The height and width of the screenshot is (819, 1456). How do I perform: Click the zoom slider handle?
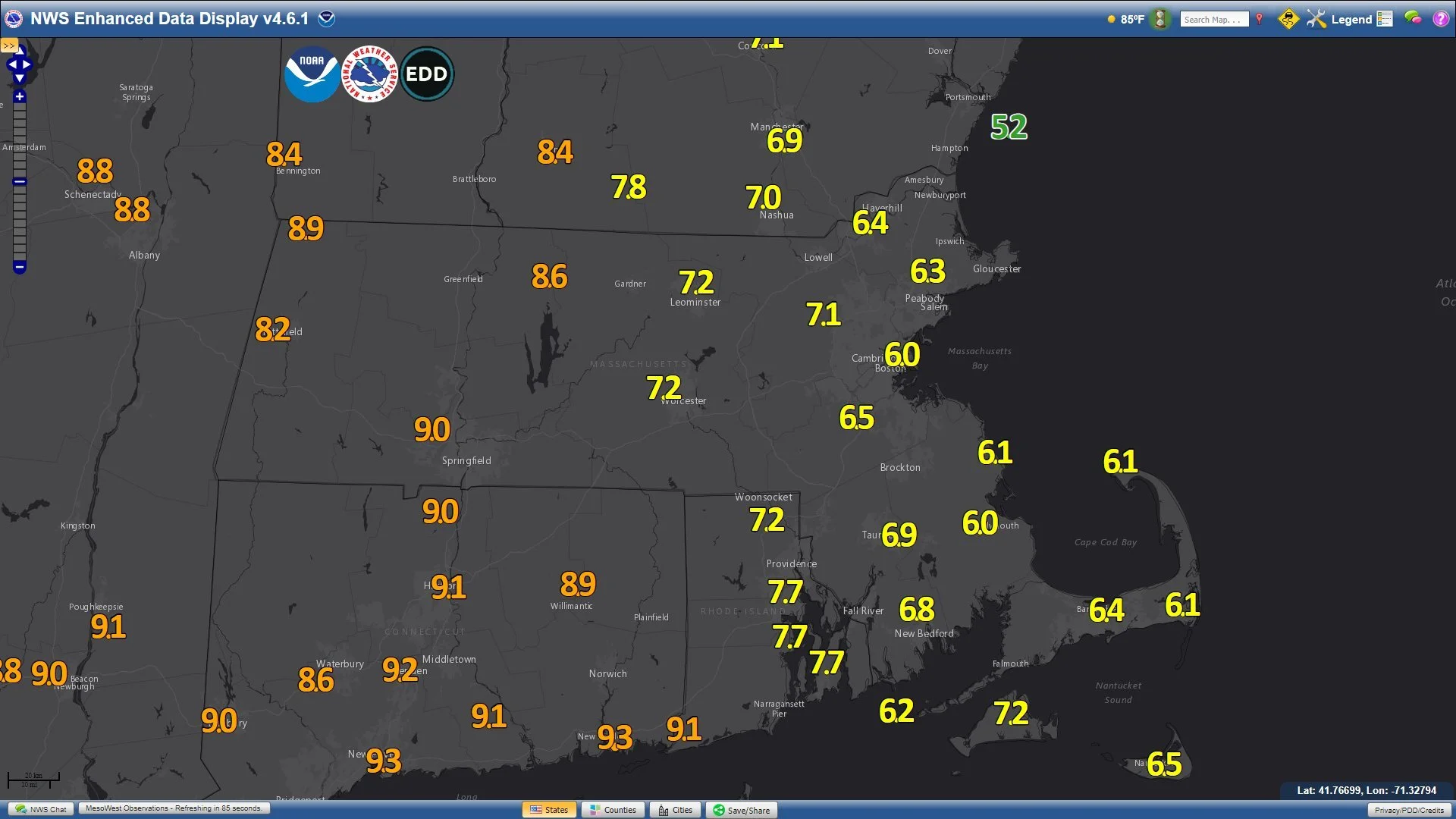coord(20,181)
